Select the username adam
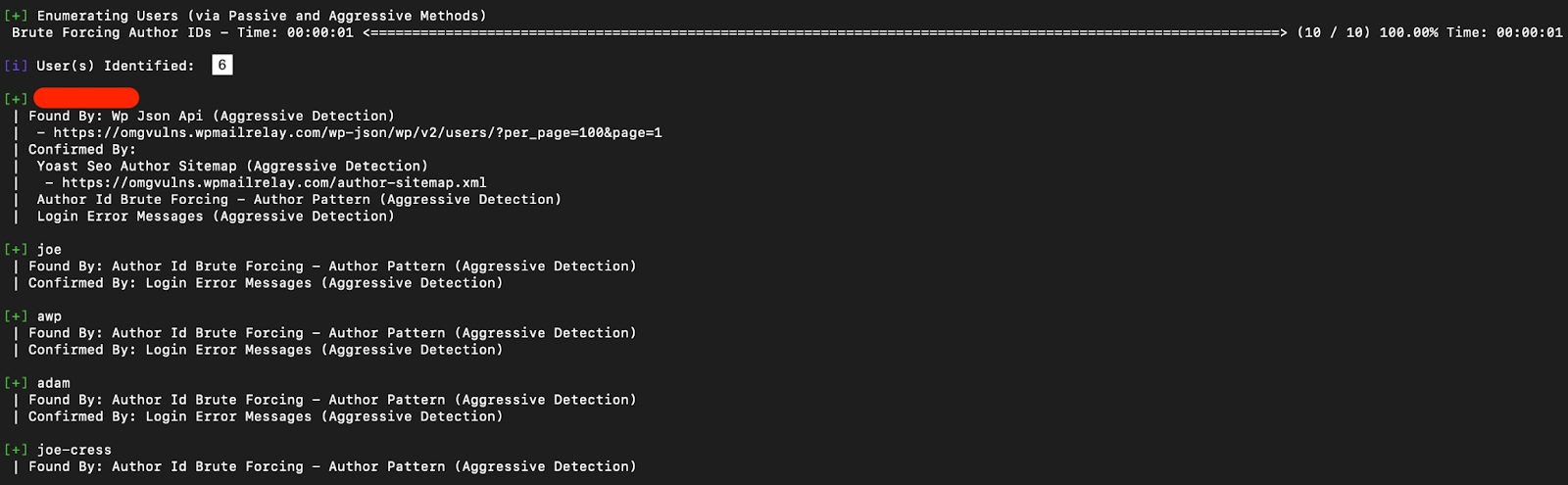1568x485 pixels. point(54,383)
